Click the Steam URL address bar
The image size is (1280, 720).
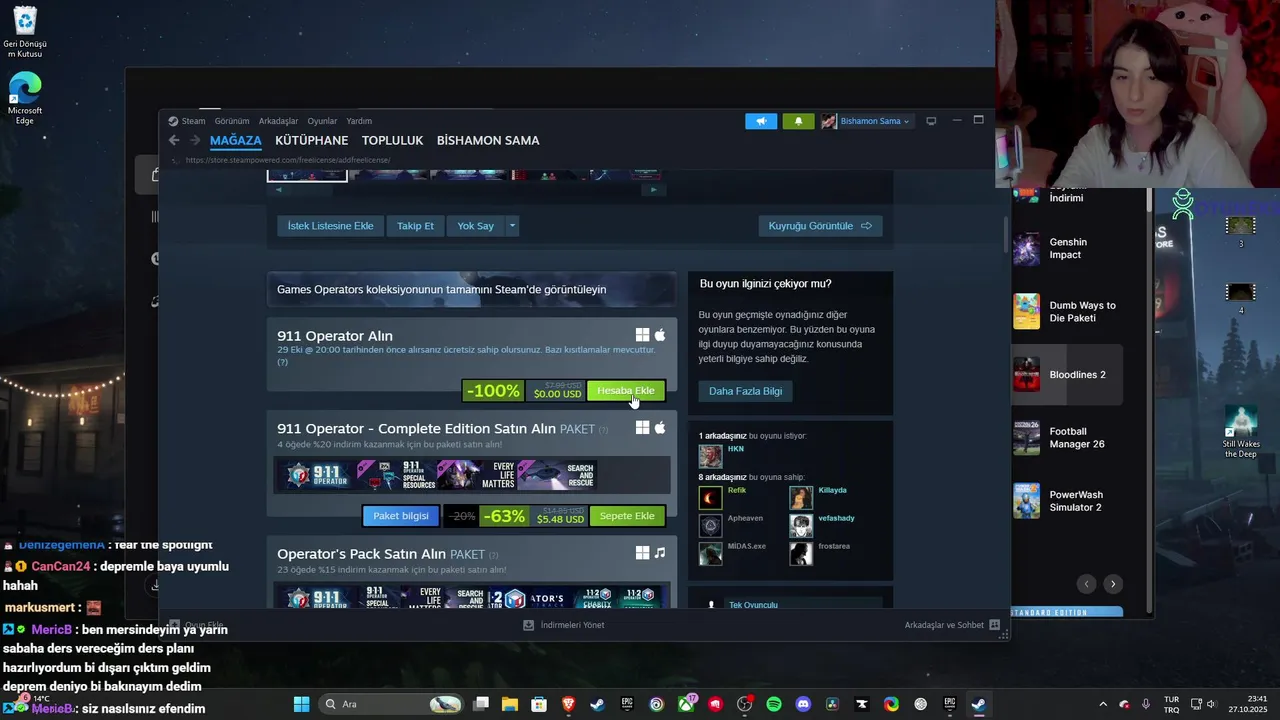pyautogui.click(x=287, y=160)
